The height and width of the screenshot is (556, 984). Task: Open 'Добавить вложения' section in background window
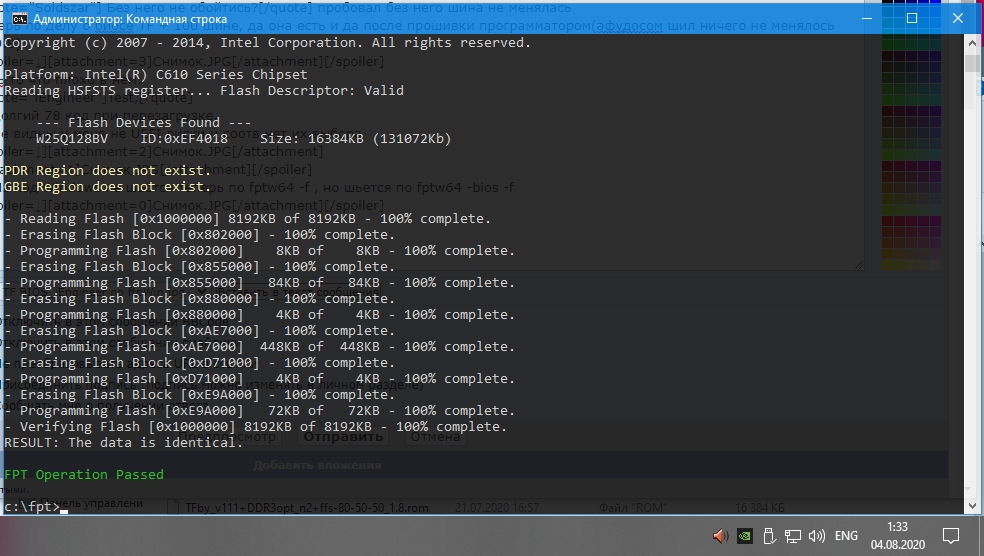coord(317,465)
